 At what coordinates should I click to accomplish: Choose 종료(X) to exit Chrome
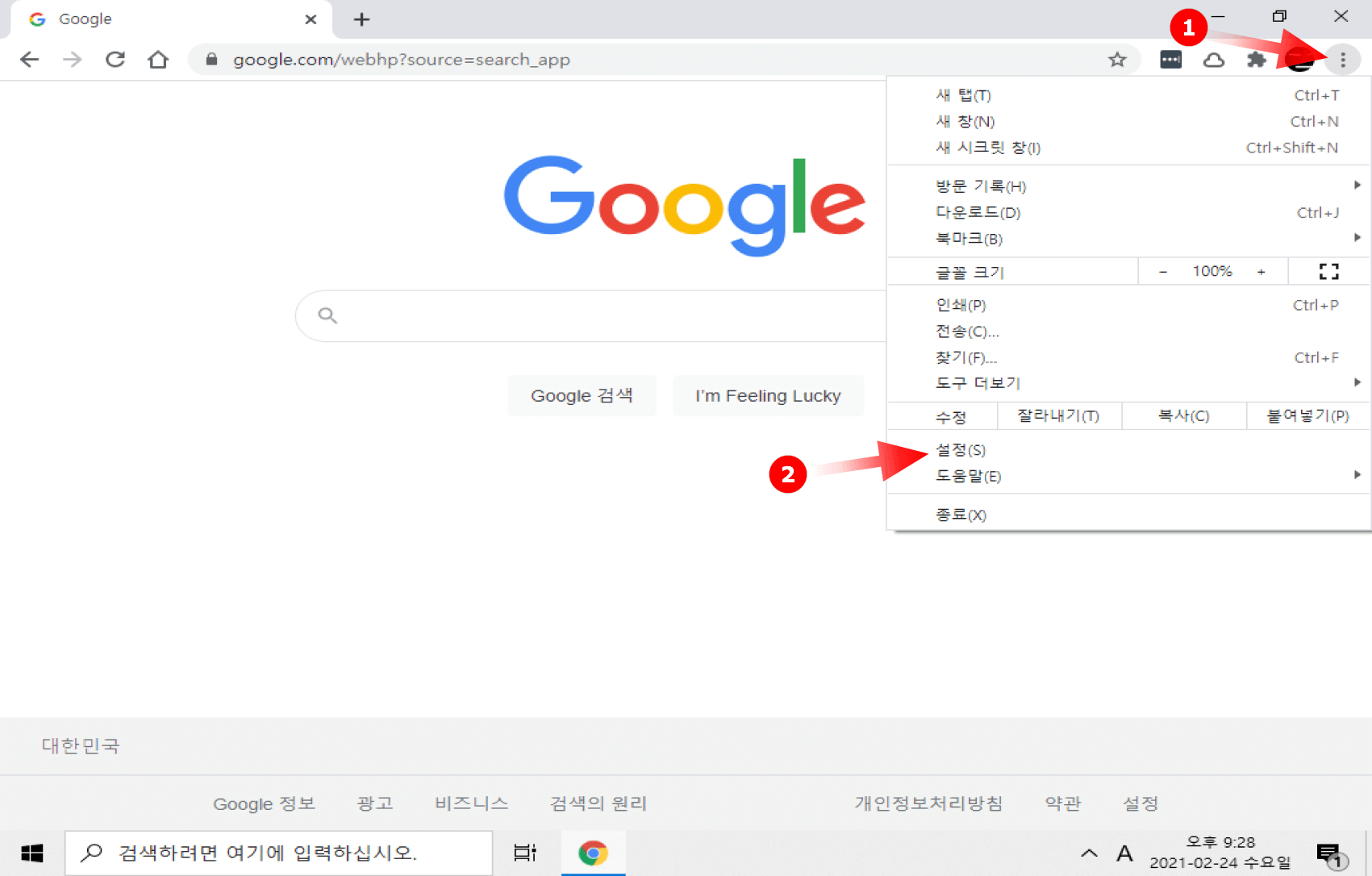1129,515
